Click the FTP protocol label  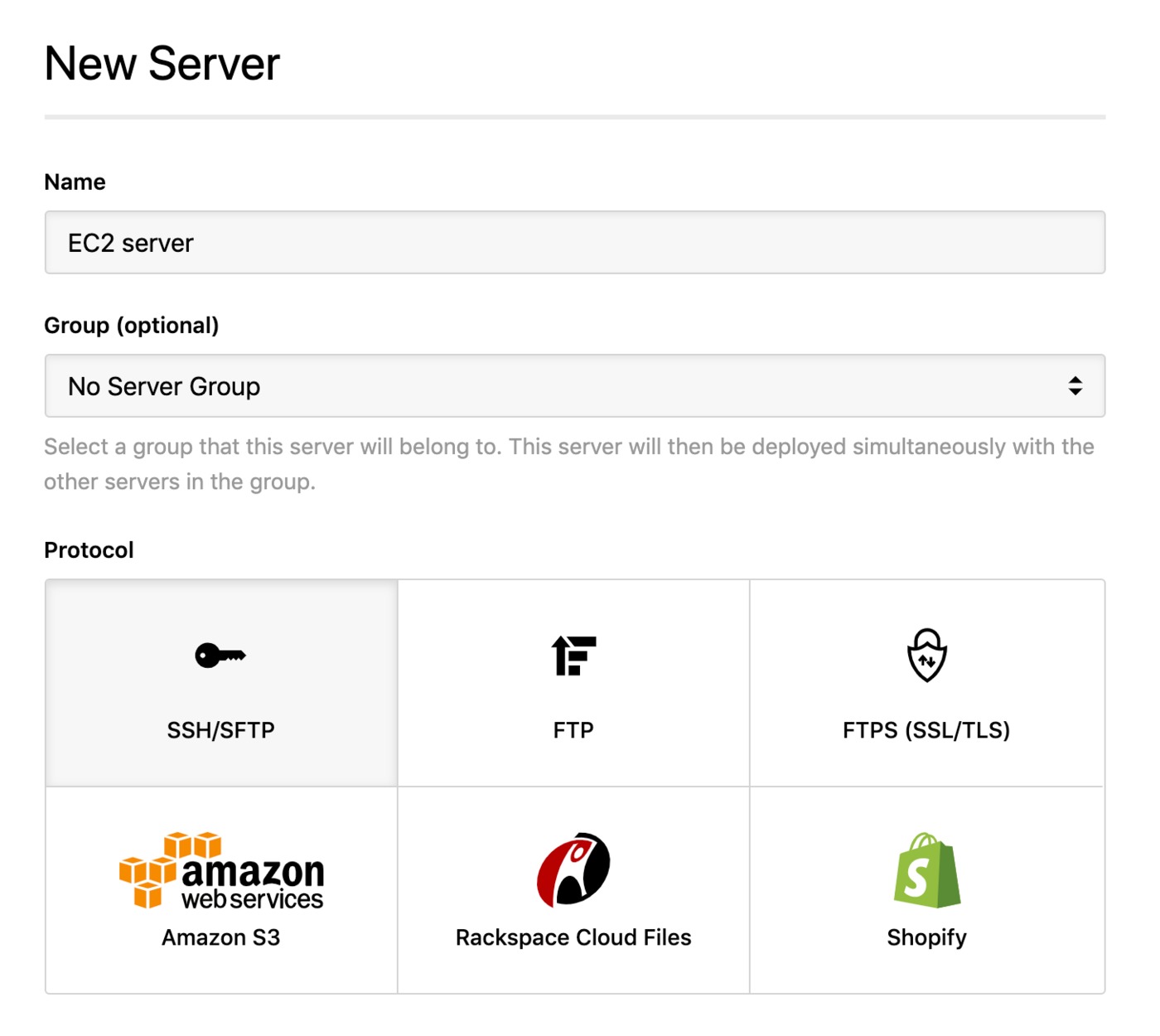[x=573, y=730]
